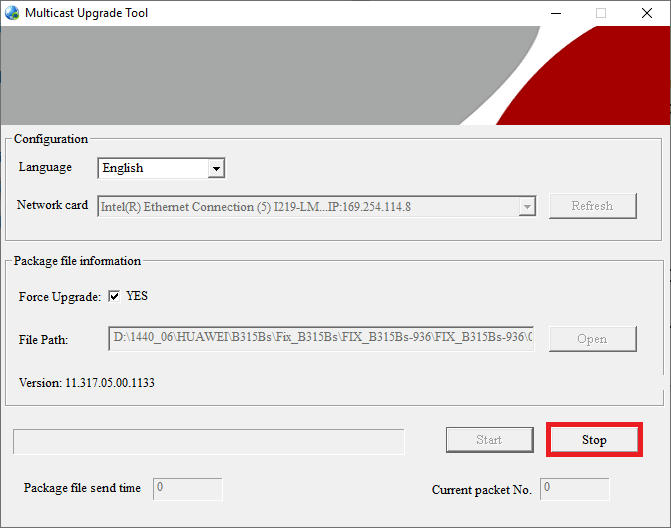This screenshot has width=671, height=528.
Task: Click the Current packet No. label
Action: (x=482, y=490)
